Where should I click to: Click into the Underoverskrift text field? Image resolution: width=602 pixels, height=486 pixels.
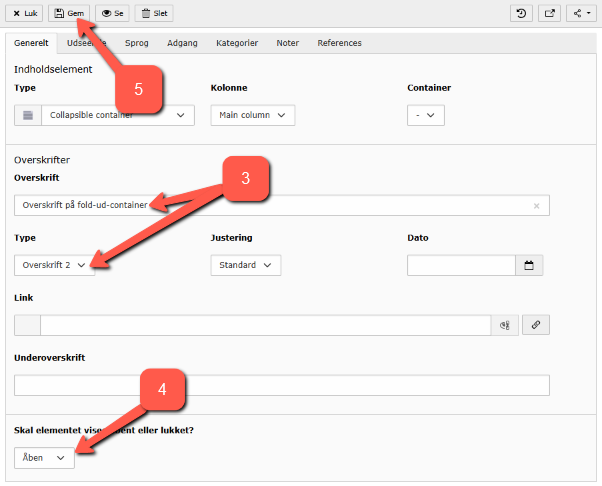(x=281, y=385)
